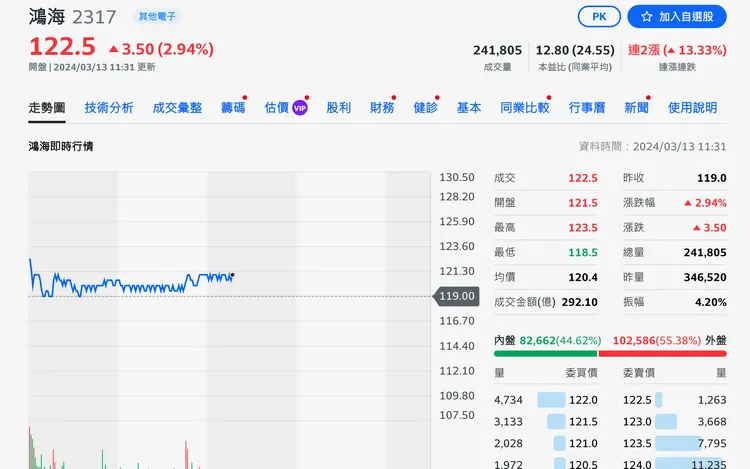Click the 均價 120.4 value
The image size is (750, 469).
583,277
